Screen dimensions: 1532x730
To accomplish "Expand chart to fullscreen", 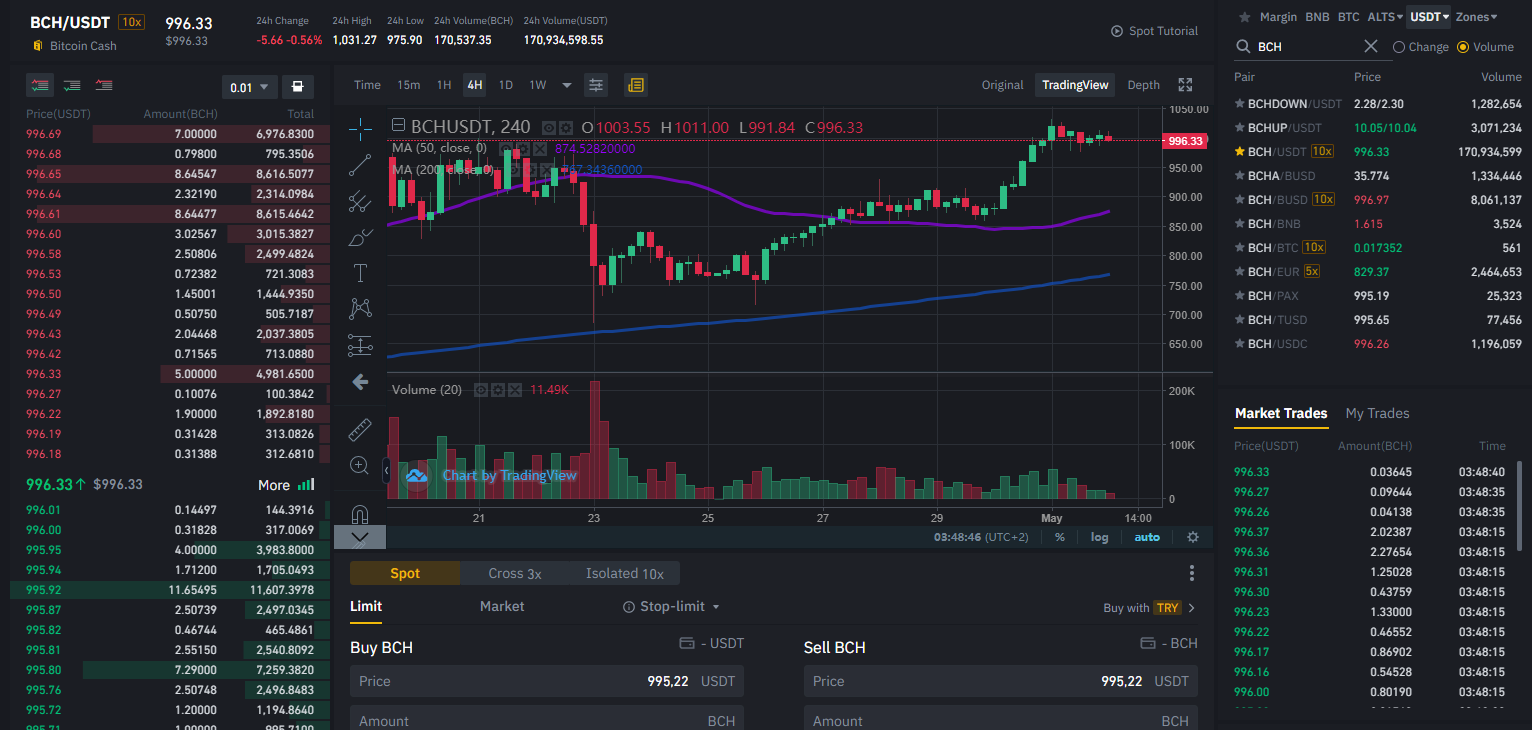I will click(1186, 85).
